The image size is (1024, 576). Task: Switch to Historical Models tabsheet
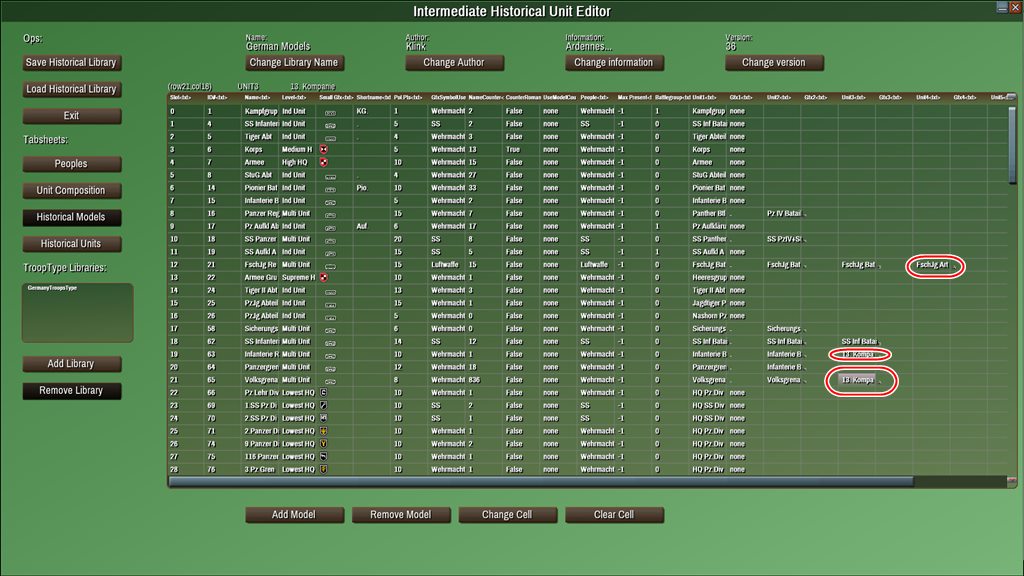pos(71,217)
